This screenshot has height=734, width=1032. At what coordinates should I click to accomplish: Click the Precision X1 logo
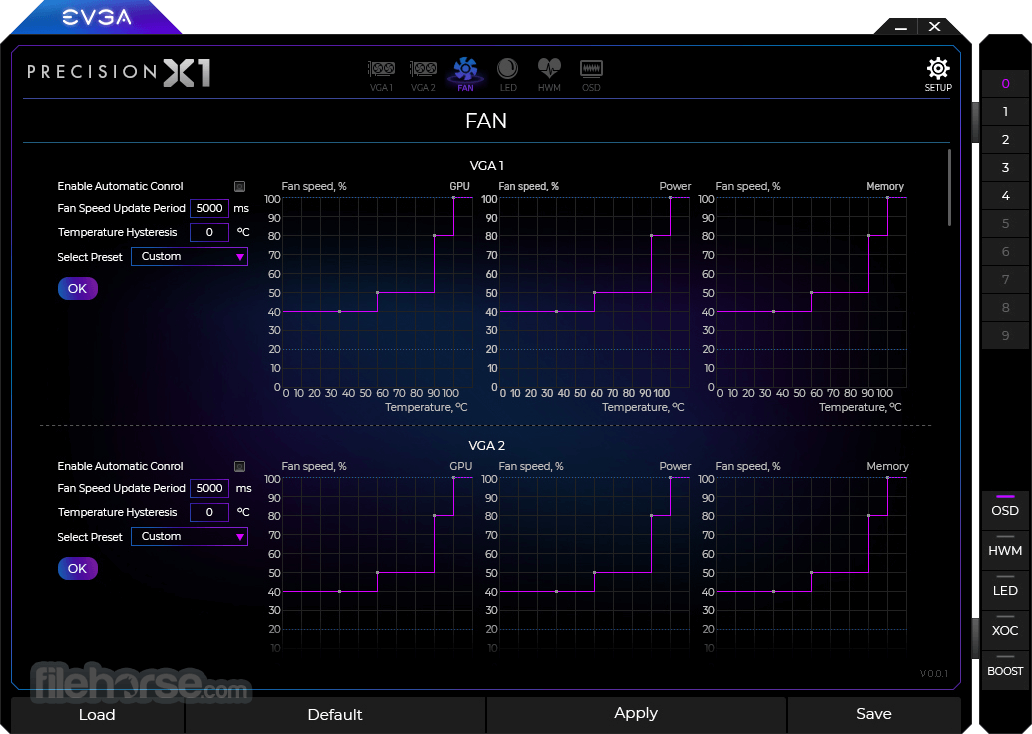(118, 72)
